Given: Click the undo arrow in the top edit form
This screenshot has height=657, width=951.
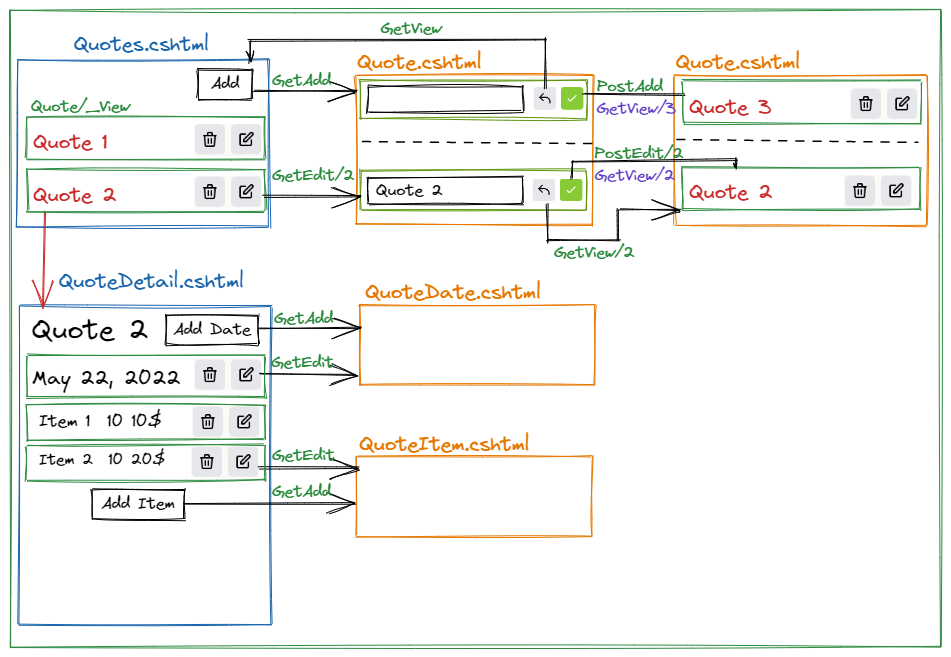Looking at the screenshot, I should coord(545,99).
